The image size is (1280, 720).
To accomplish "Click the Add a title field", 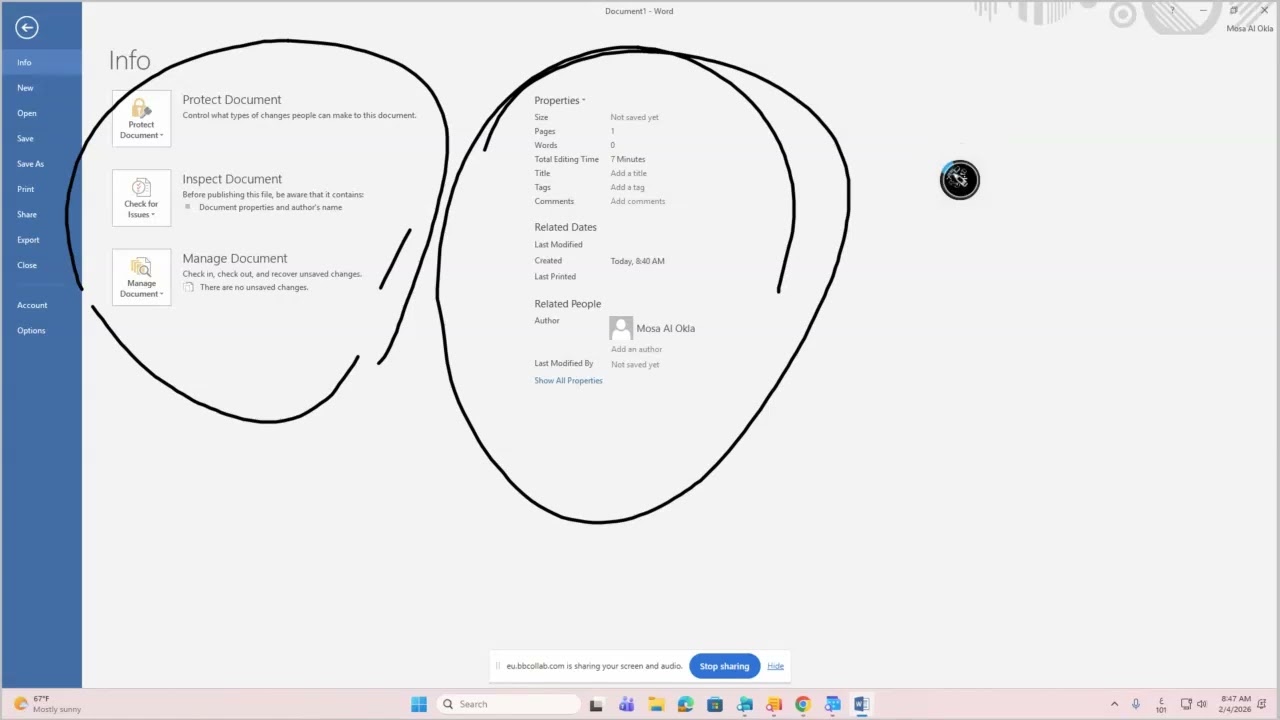I will tap(629, 174).
